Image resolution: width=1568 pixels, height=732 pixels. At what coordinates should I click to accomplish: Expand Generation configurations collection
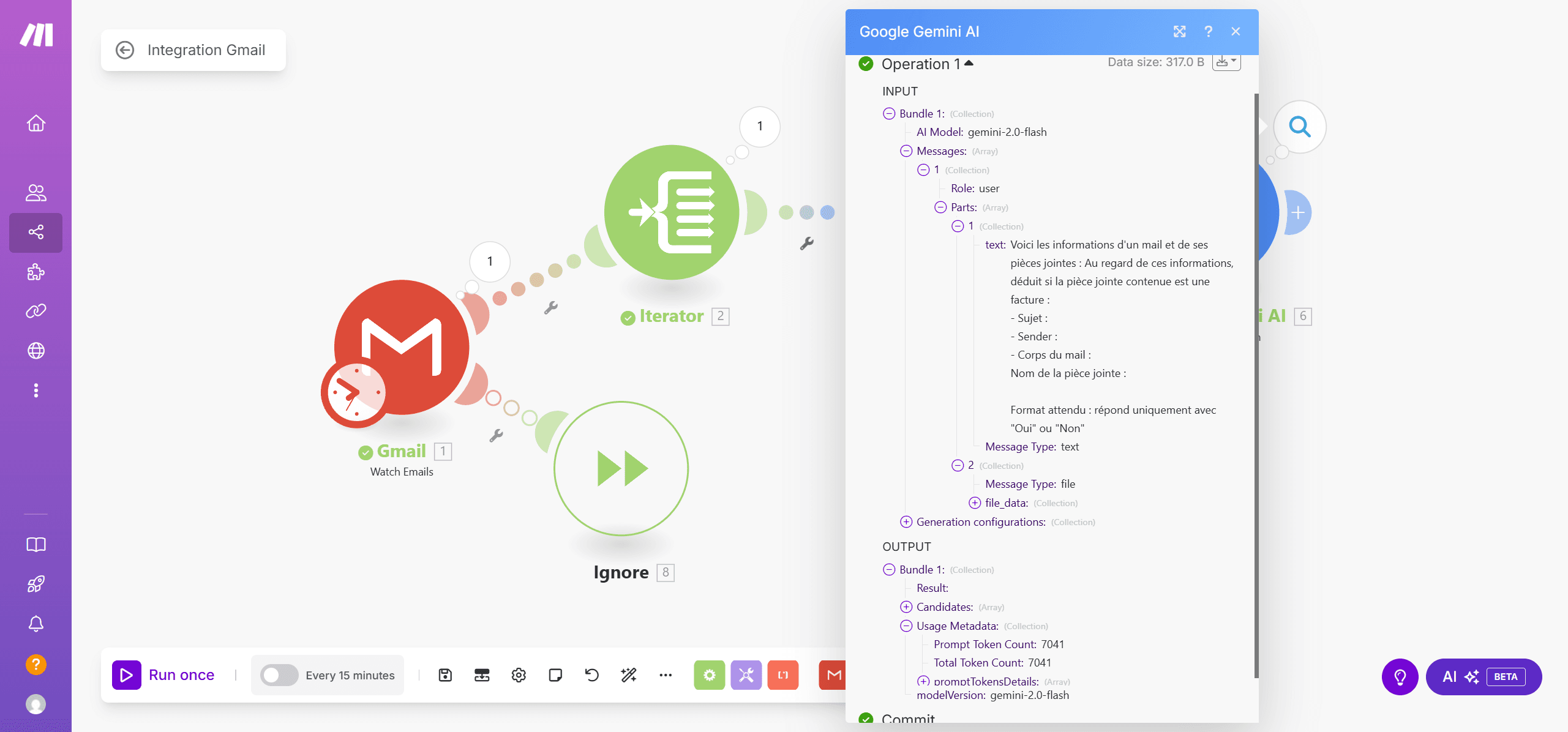tap(906, 522)
